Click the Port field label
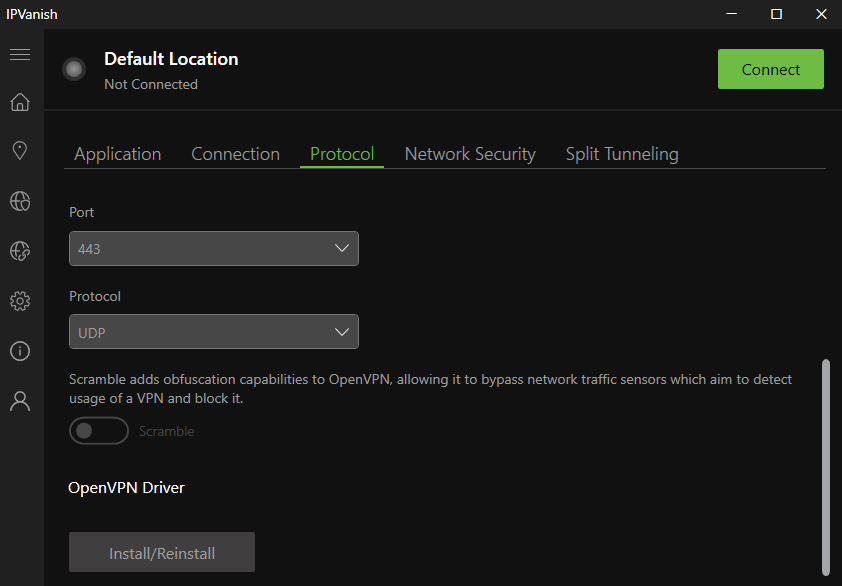 coord(82,212)
